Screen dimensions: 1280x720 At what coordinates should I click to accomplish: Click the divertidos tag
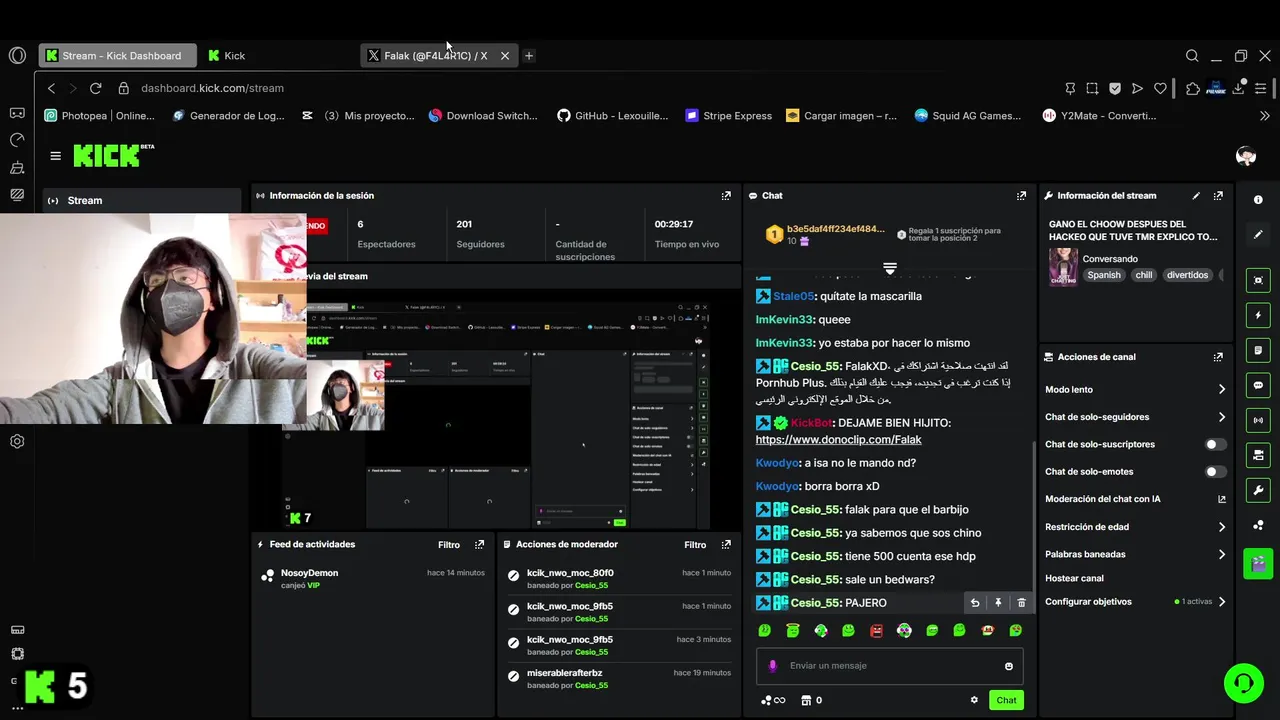pos(1187,275)
